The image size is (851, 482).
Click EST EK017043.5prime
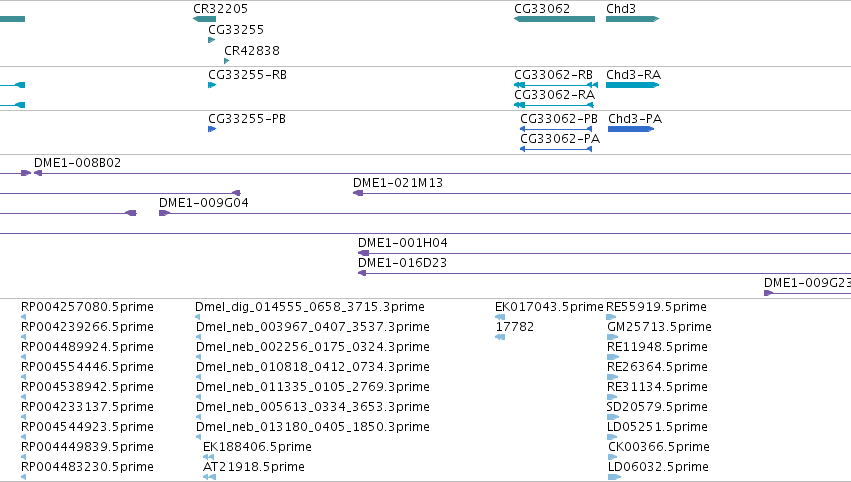(x=549, y=307)
